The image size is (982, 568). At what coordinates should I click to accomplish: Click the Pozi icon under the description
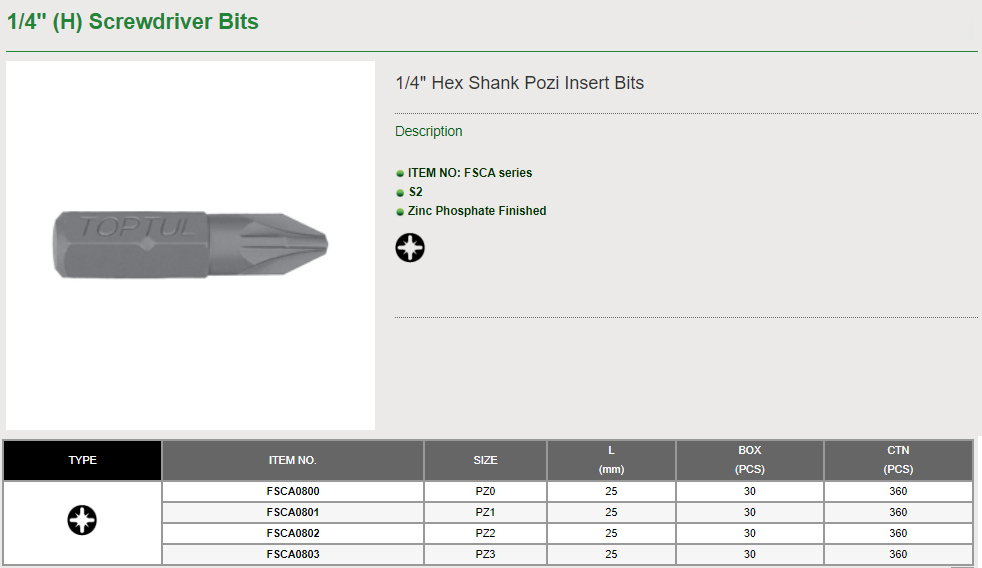click(x=410, y=247)
